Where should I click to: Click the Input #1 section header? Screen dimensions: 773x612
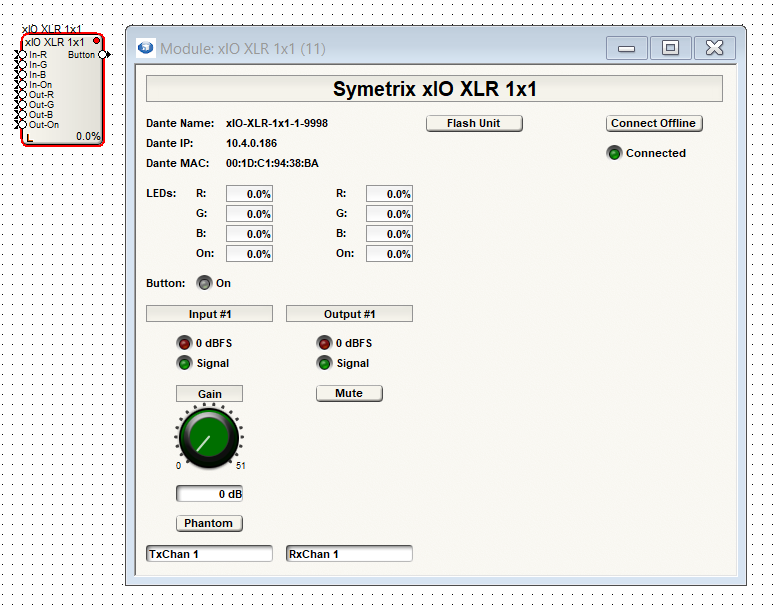click(209, 314)
